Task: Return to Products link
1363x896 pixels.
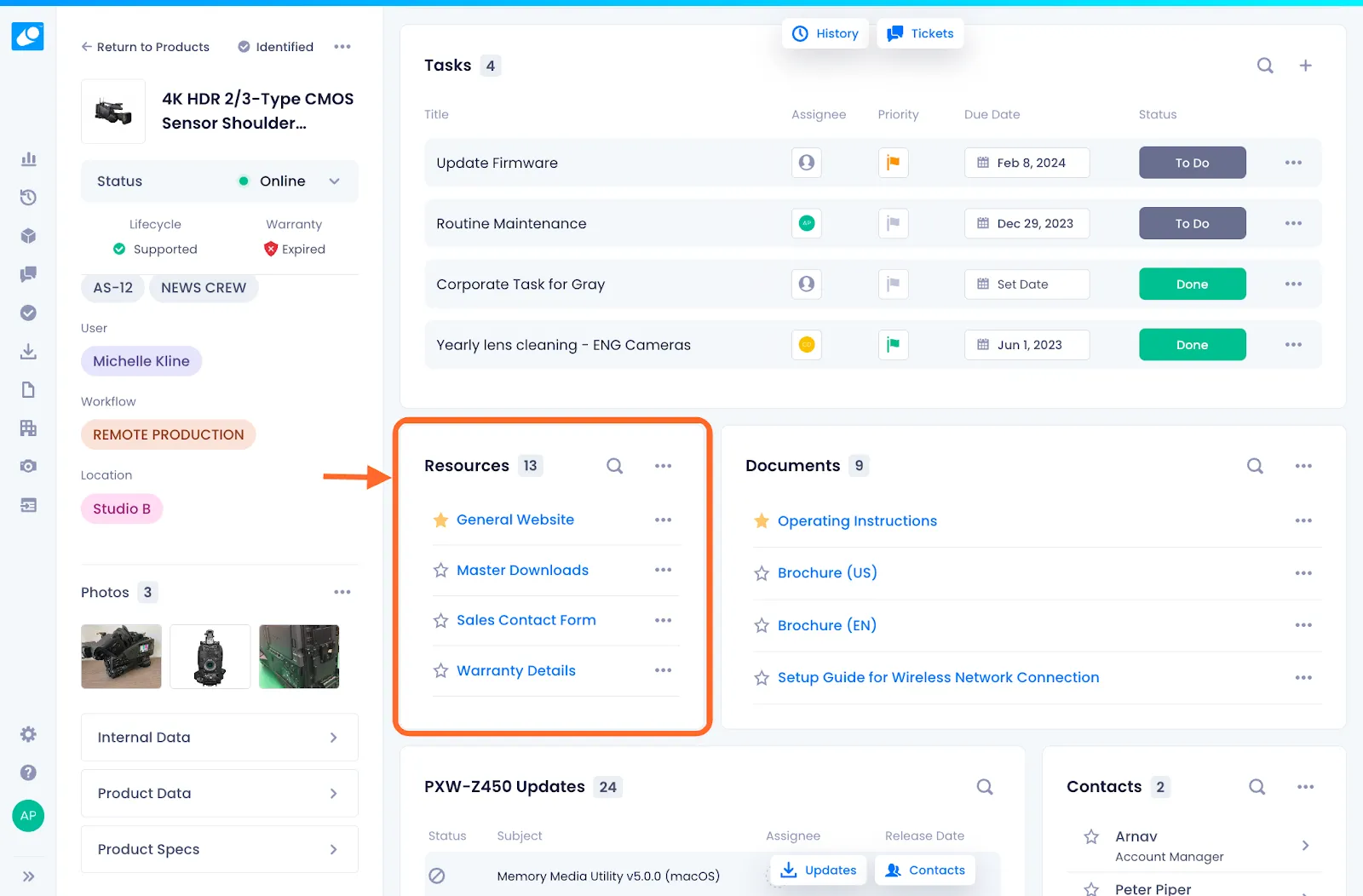Action: (x=146, y=47)
